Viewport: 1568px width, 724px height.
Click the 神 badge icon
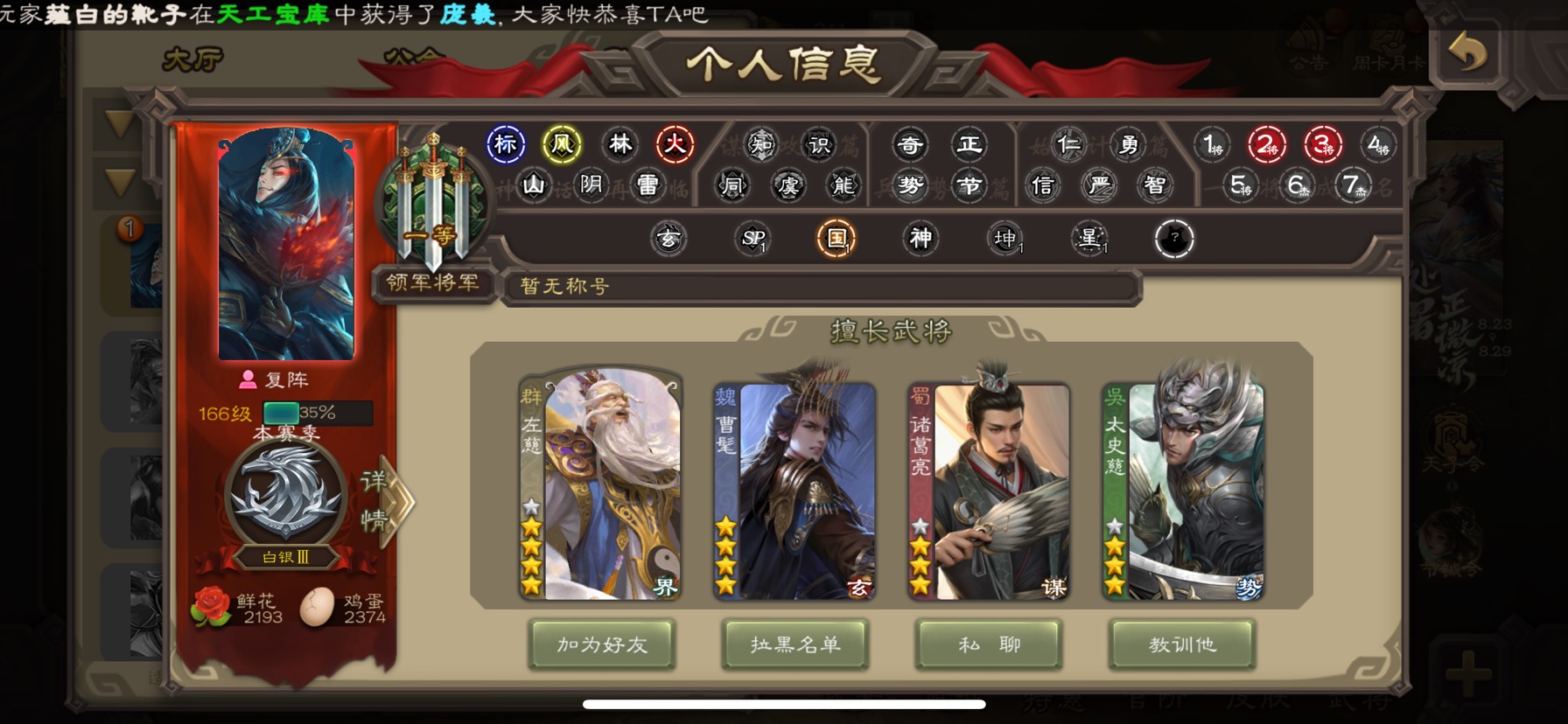click(x=920, y=238)
